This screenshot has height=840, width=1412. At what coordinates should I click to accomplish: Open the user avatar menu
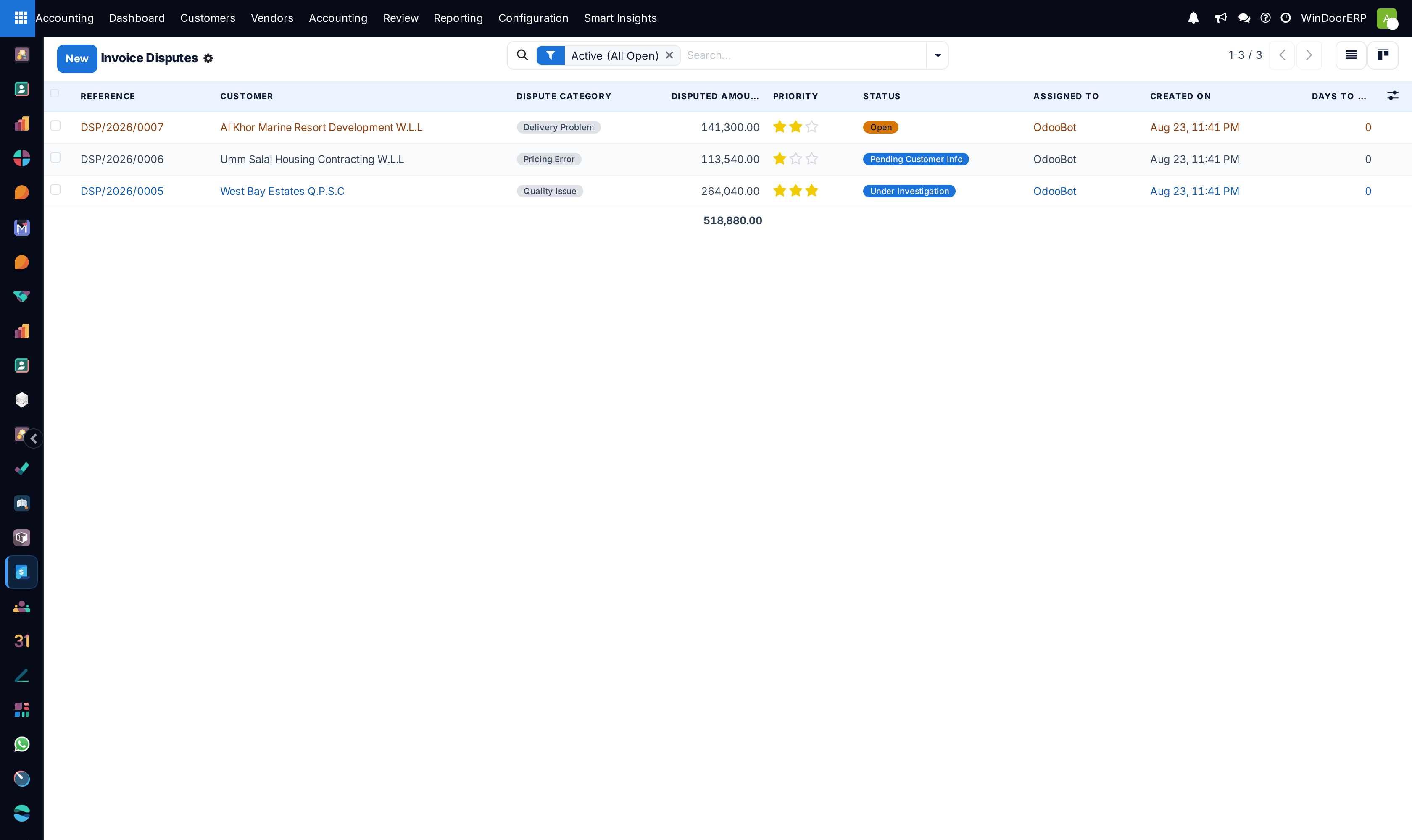click(x=1386, y=18)
